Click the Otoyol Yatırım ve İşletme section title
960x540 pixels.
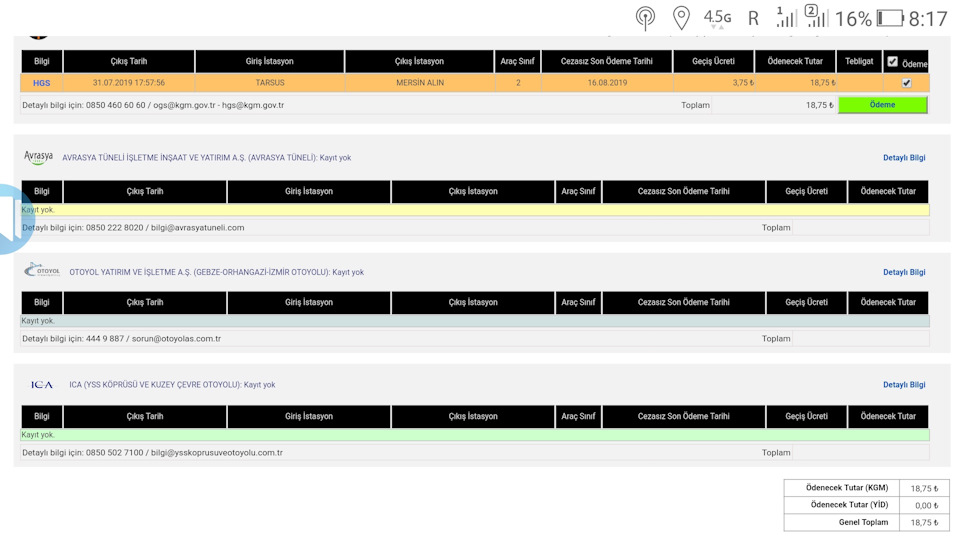(216, 272)
